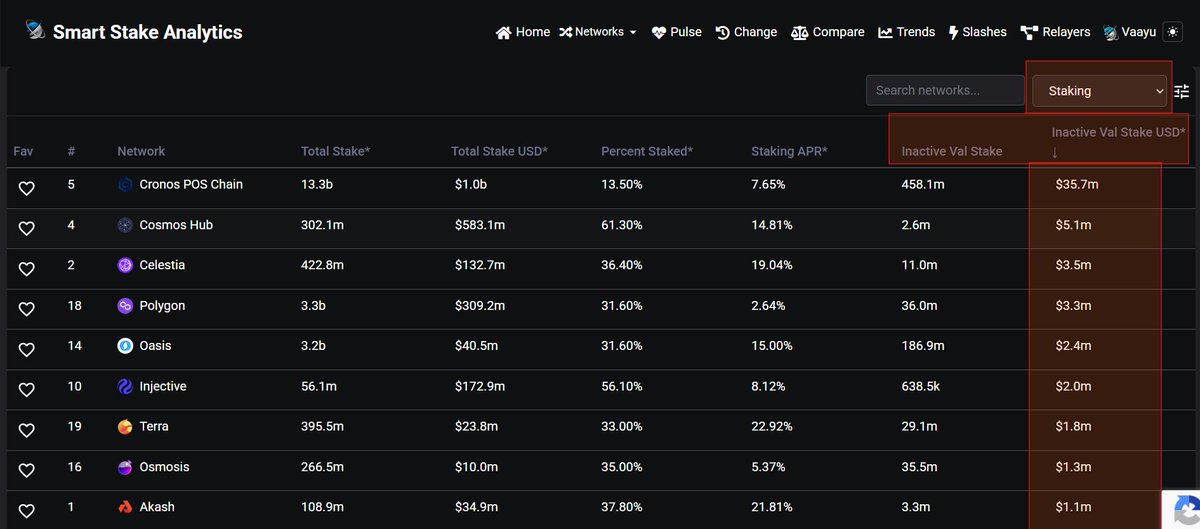Select Cosmos Hub 14.81% staking APR
The height and width of the screenshot is (529, 1200).
(x=772, y=225)
